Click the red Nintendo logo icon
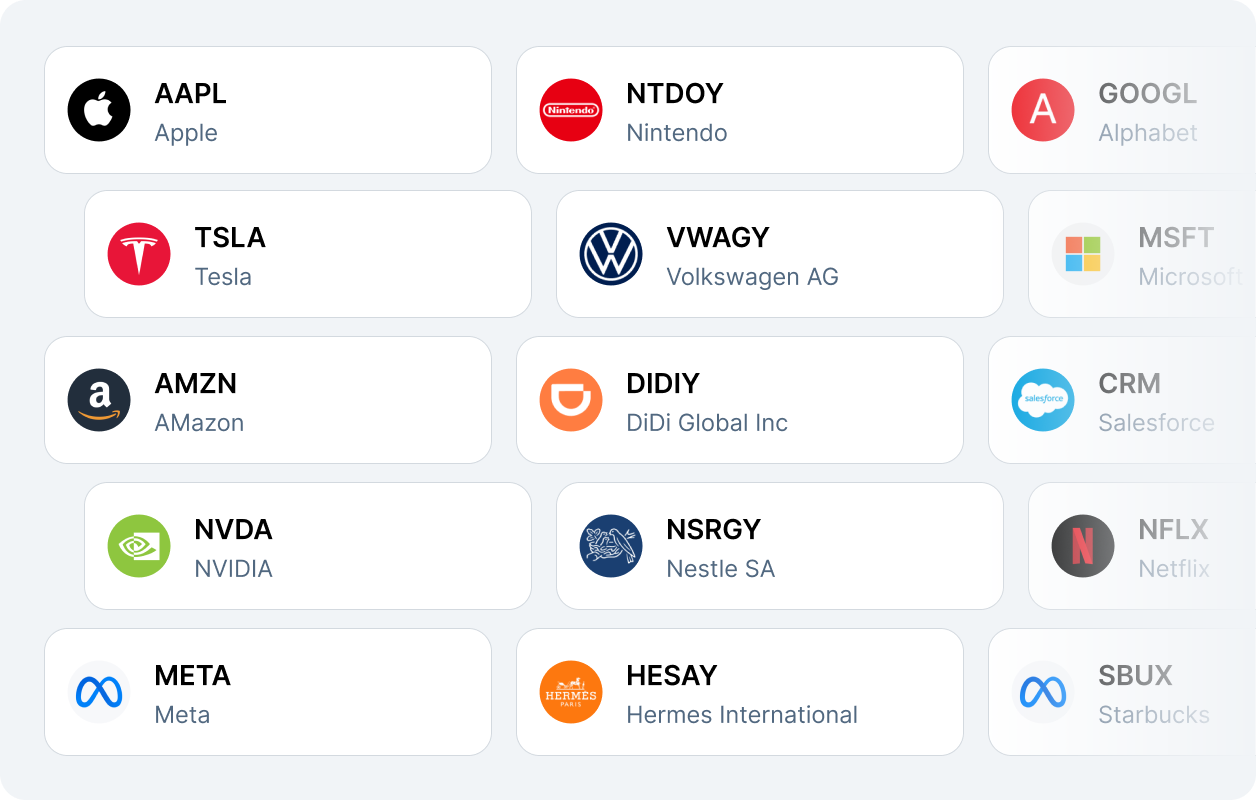Viewport: 1256px width, 800px height. pos(571,110)
